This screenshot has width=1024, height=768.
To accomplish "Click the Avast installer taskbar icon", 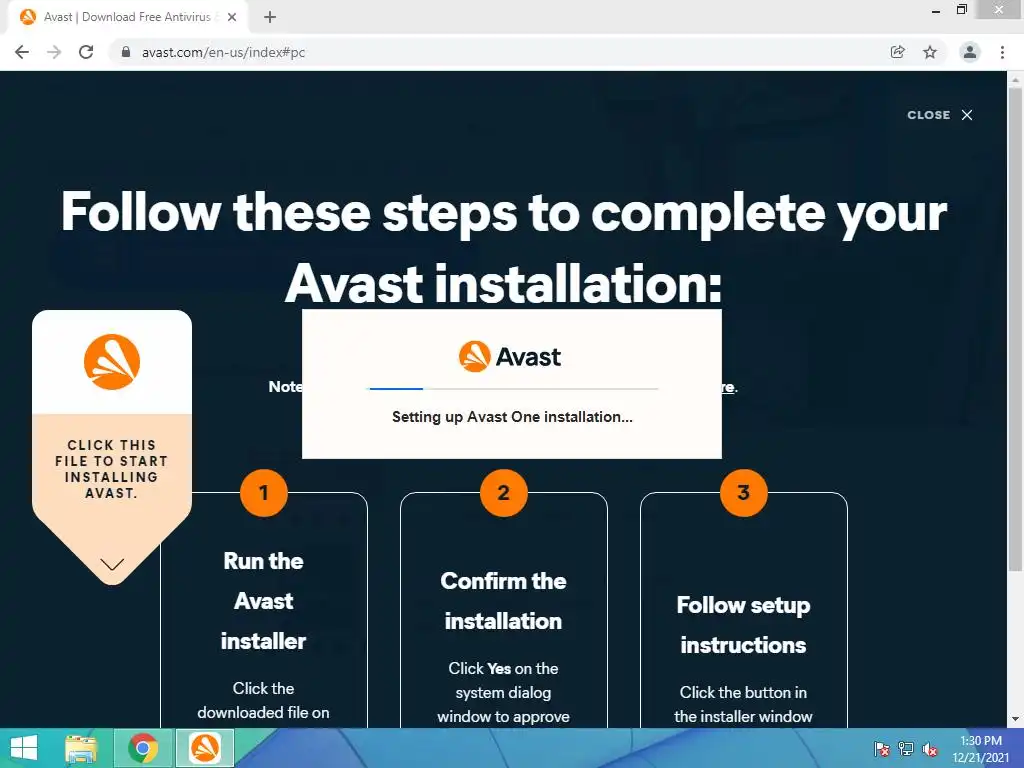I will pyautogui.click(x=205, y=748).
